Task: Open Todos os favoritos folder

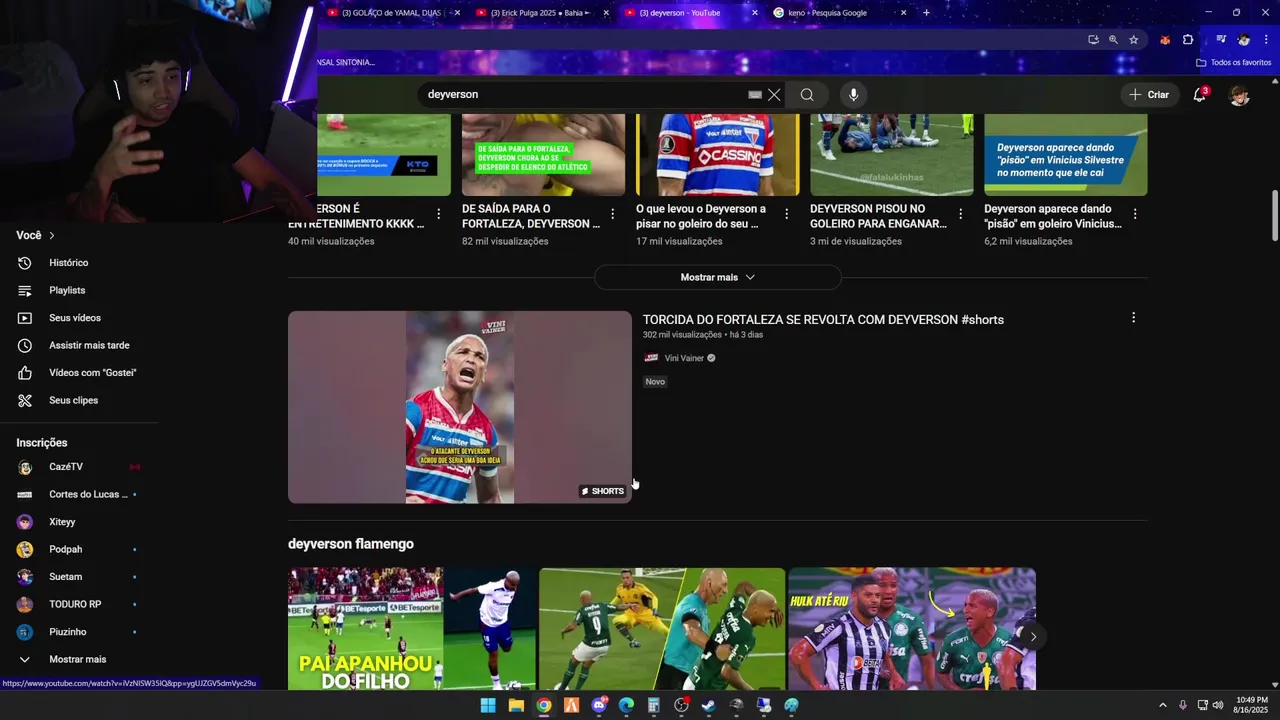Action: [x=1234, y=63]
